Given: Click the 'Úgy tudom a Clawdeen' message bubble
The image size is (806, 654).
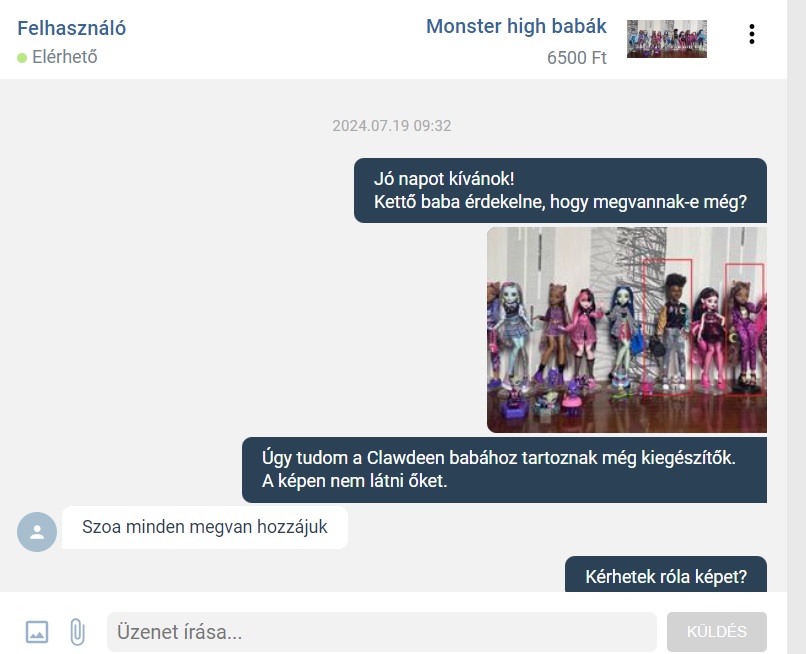Looking at the screenshot, I should tap(504, 469).
